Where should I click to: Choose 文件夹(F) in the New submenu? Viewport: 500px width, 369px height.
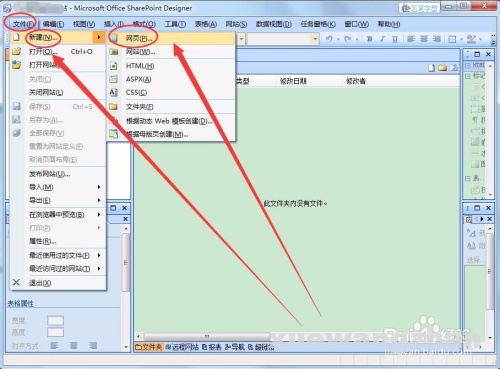(x=171, y=107)
